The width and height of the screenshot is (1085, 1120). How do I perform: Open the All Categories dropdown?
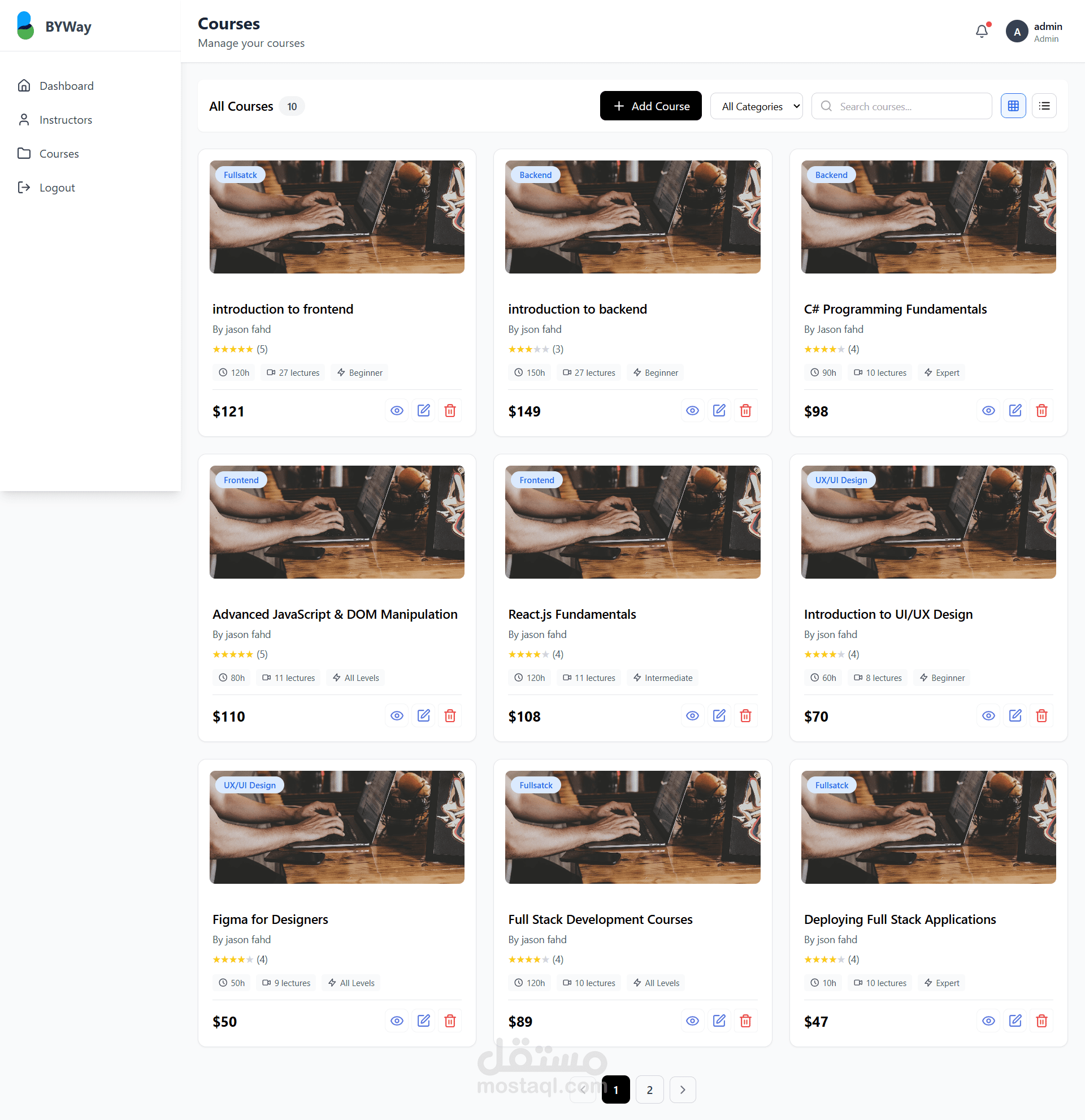point(757,106)
